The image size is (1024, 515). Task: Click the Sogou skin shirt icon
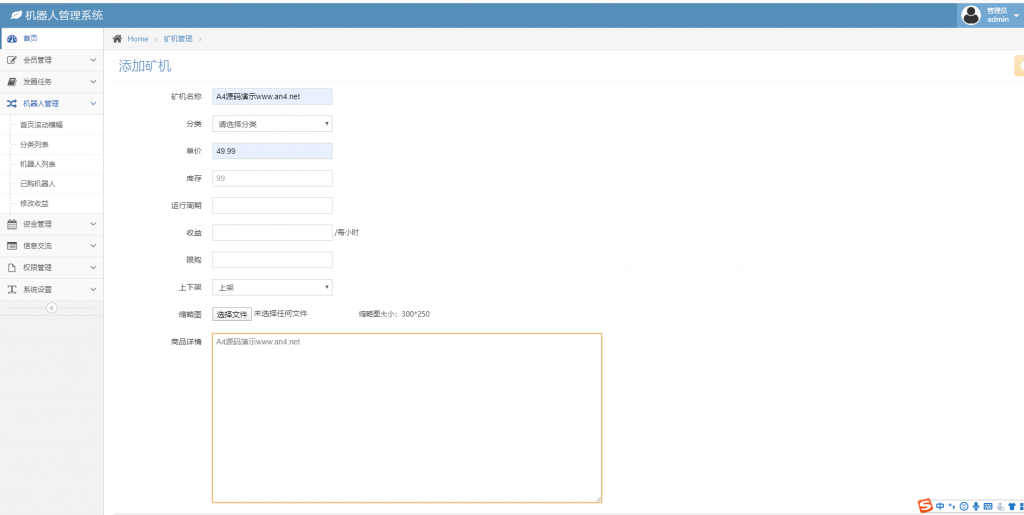[x=1010, y=506]
